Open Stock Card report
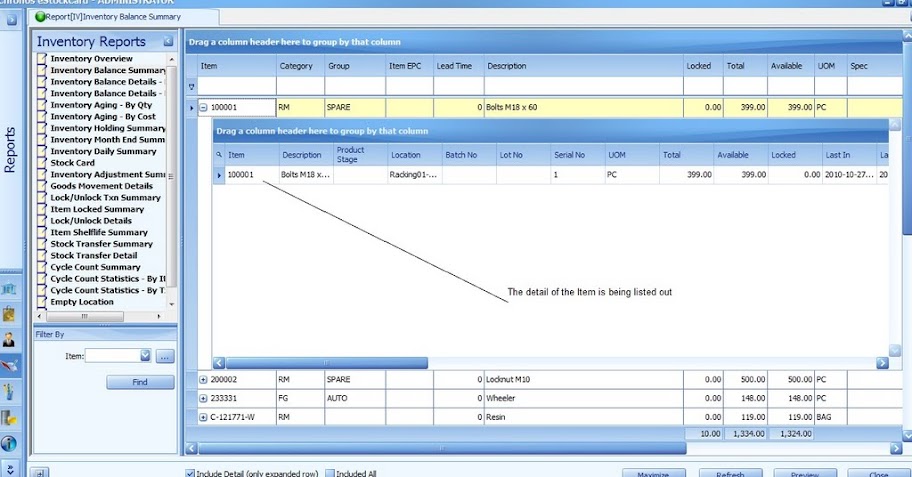This screenshot has width=912, height=477. pos(72,163)
